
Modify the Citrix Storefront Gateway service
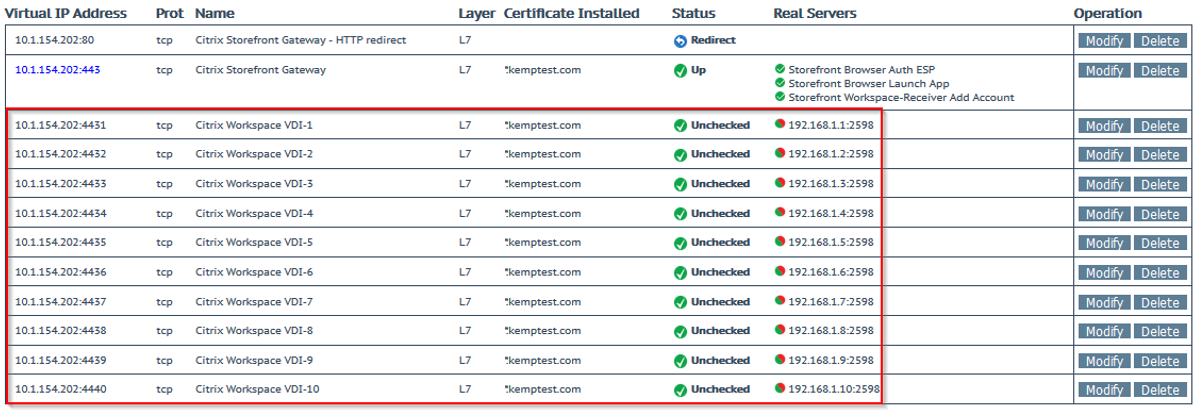click(1104, 71)
